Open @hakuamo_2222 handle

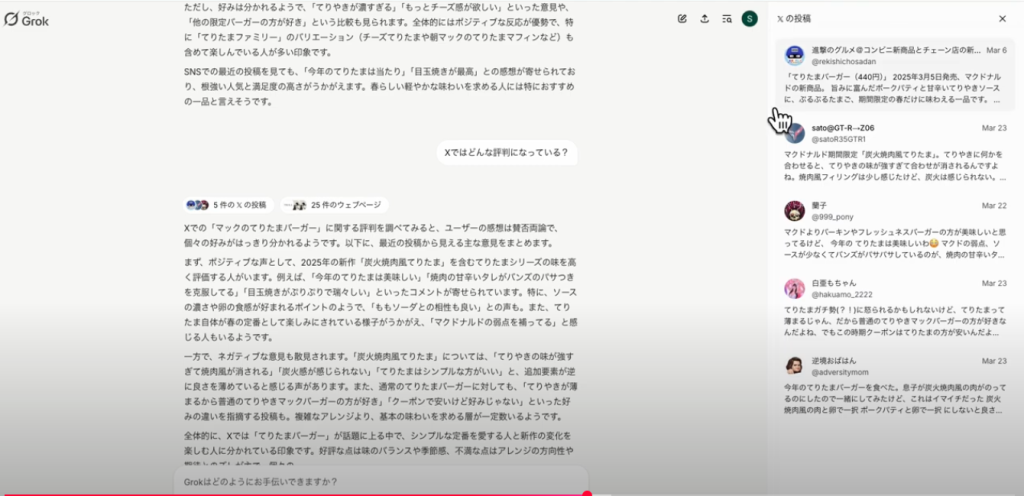(842, 294)
